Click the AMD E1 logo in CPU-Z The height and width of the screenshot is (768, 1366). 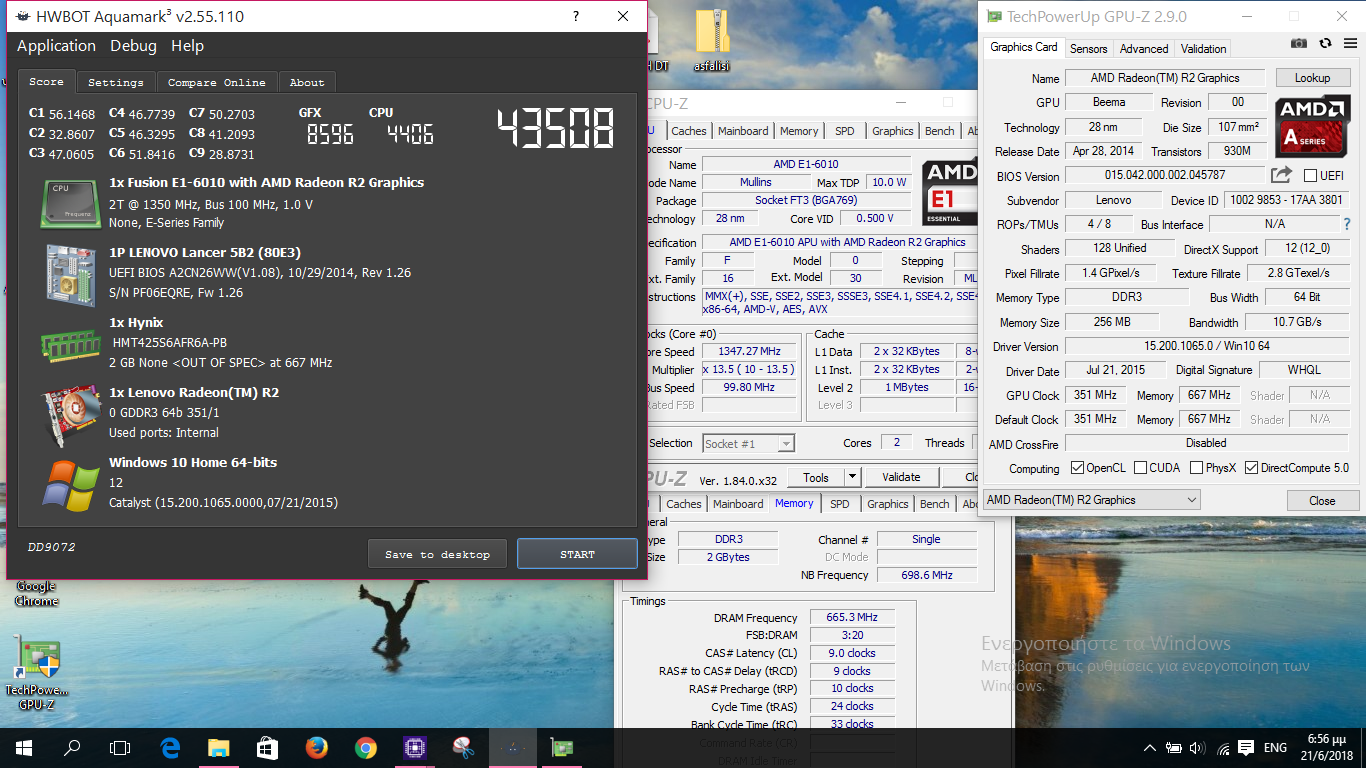click(x=949, y=192)
